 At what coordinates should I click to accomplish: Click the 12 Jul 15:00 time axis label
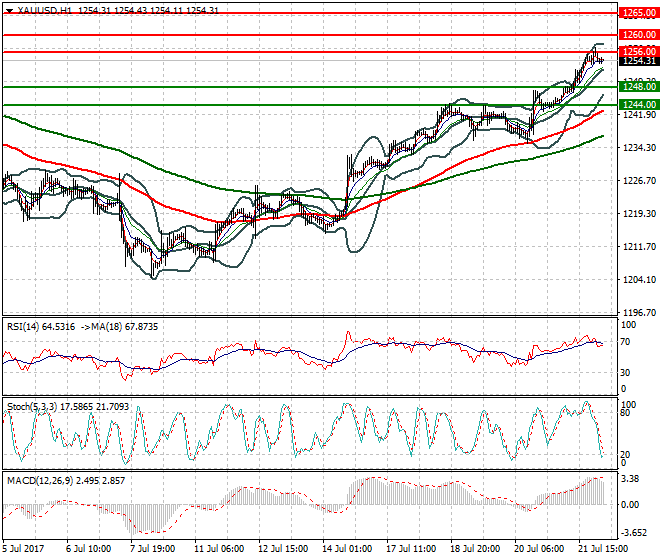[283, 549]
